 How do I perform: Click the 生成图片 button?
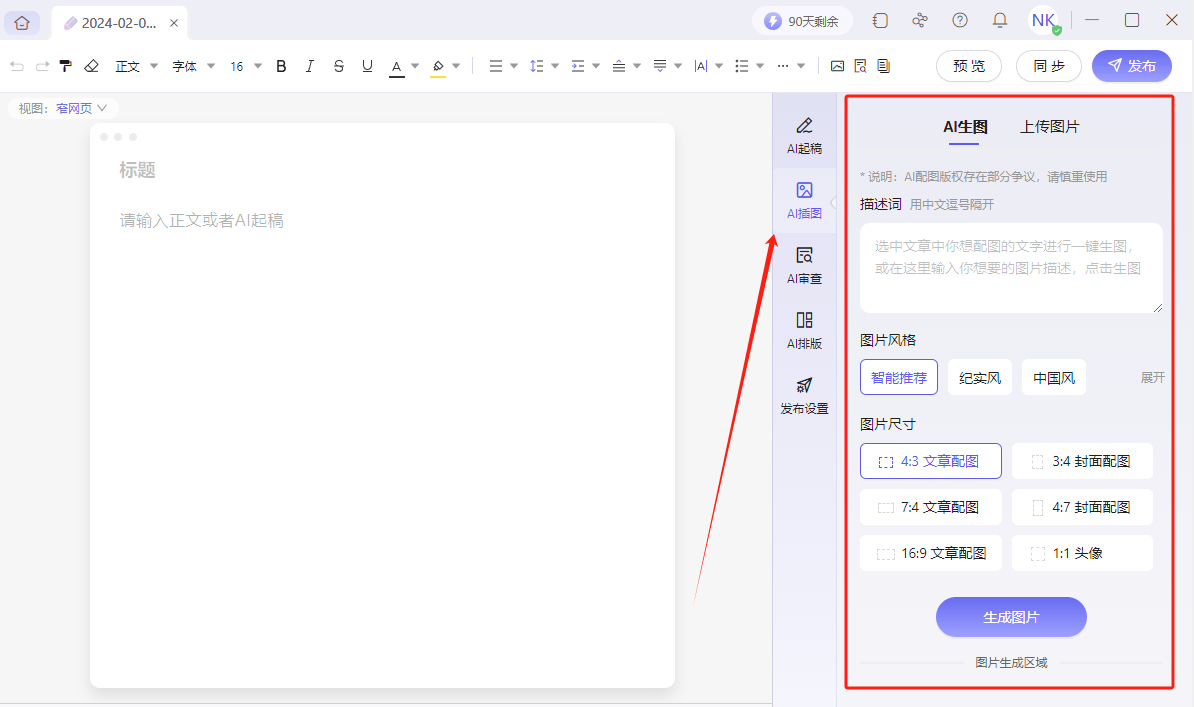[1010, 617]
